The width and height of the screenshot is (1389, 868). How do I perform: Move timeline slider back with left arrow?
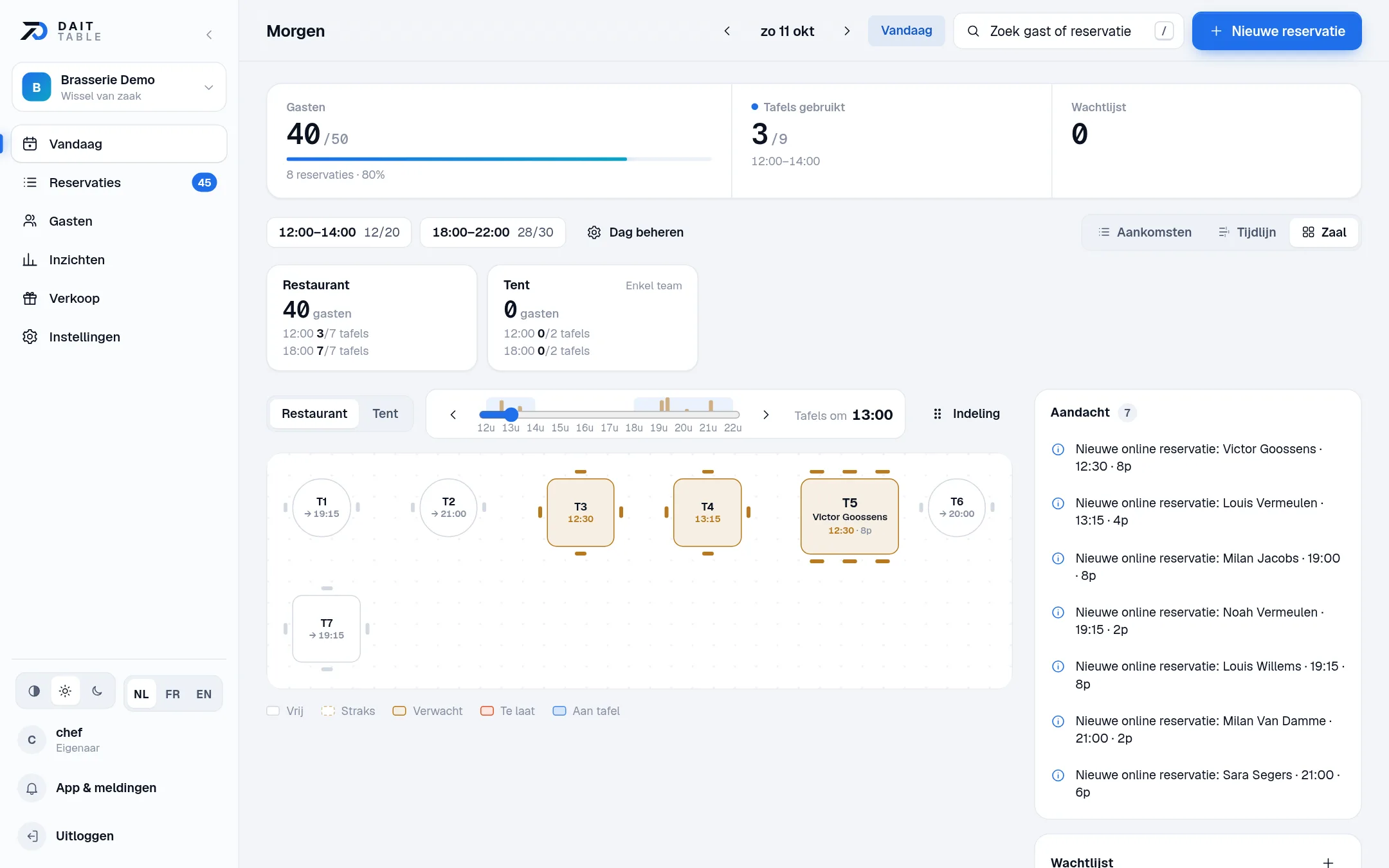[x=453, y=415]
